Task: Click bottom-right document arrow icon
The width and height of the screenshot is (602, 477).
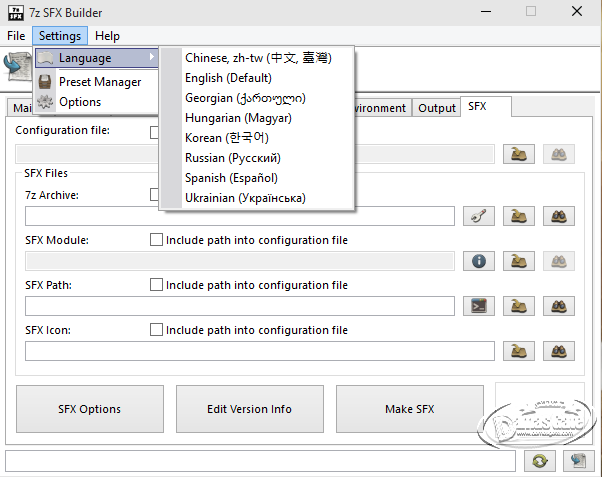Action: (579, 461)
